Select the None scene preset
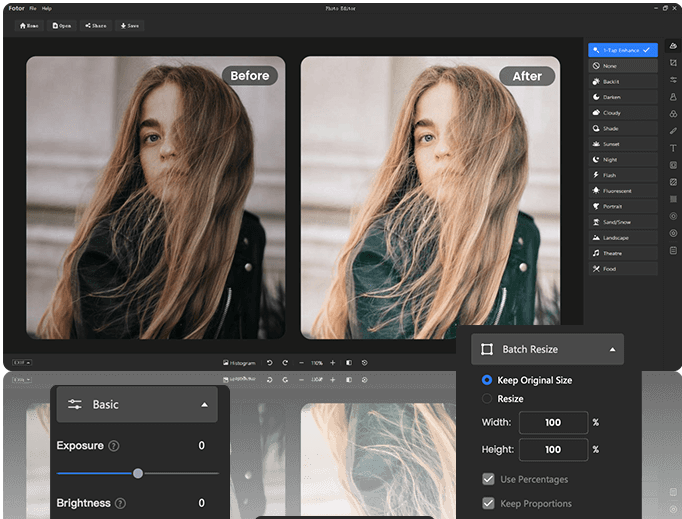 [623, 66]
